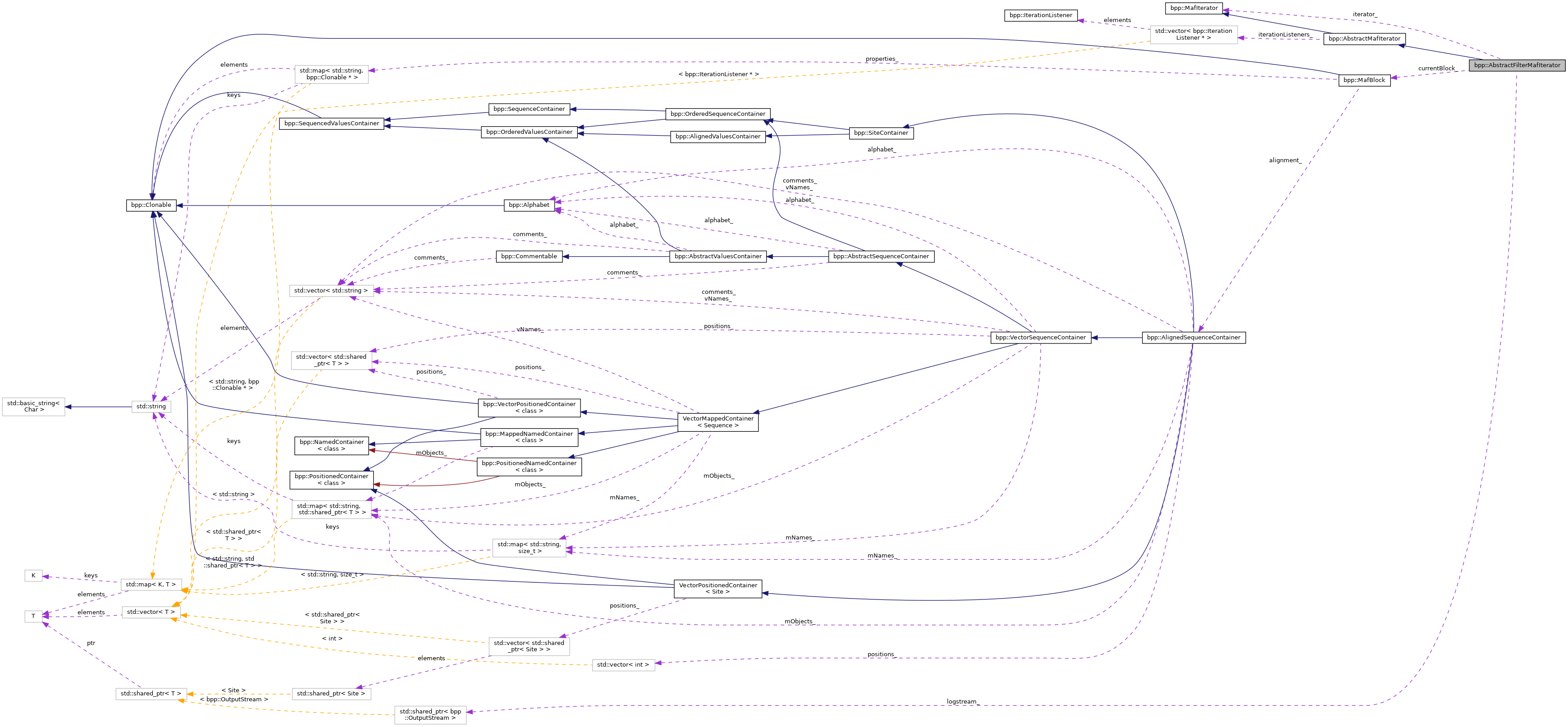Click the bpp::OrderedSequenceContainer box
Image resolution: width=1568 pixels, height=727 pixels.
718,114
